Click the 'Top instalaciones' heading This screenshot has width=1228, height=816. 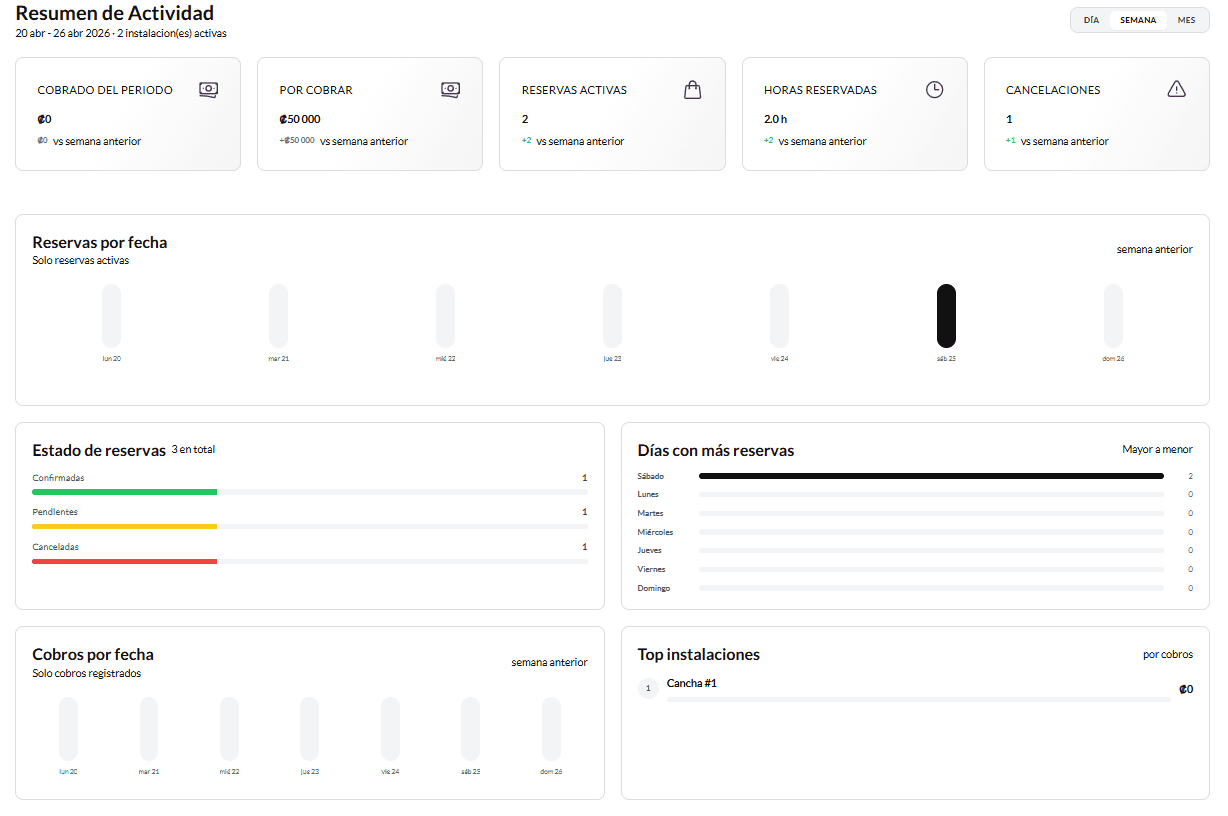pos(699,654)
